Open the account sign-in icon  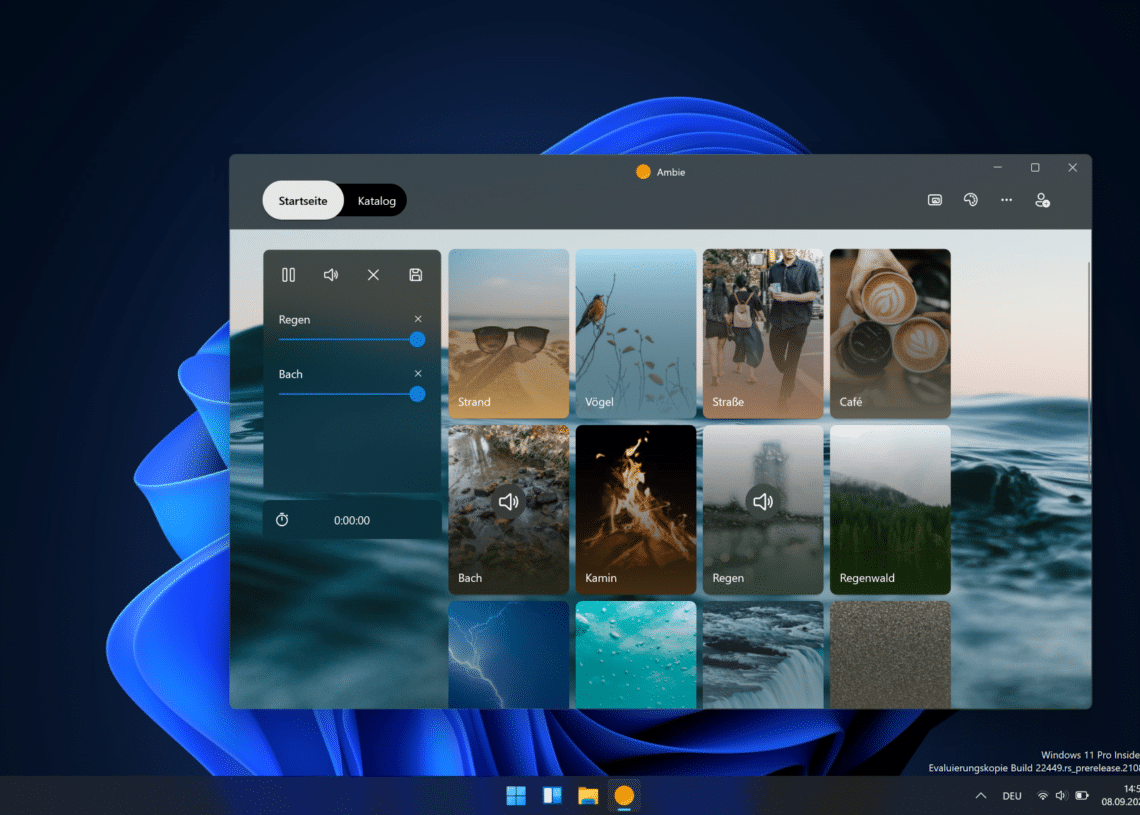pos(1042,200)
